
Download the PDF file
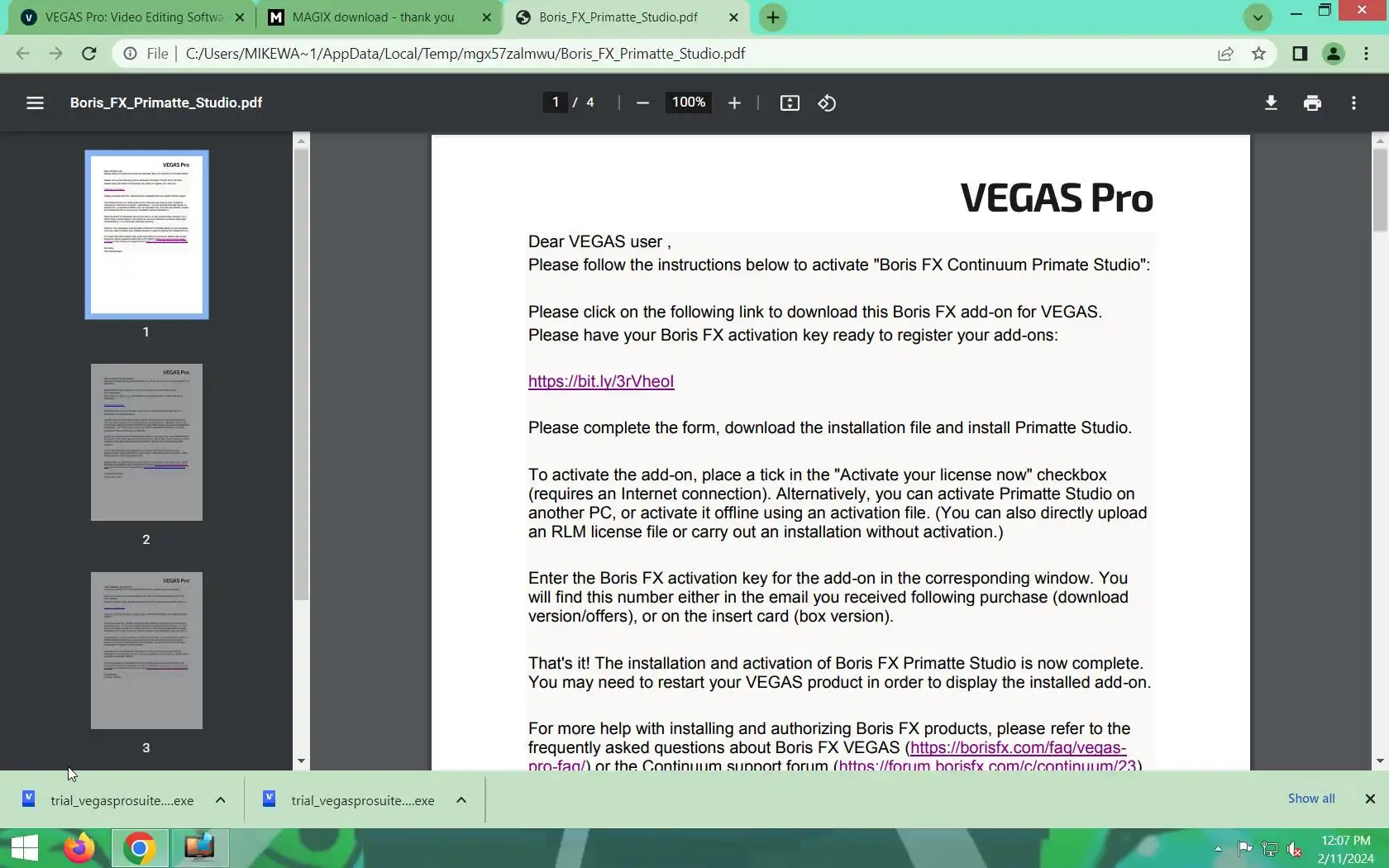pyautogui.click(x=1271, y=103)
